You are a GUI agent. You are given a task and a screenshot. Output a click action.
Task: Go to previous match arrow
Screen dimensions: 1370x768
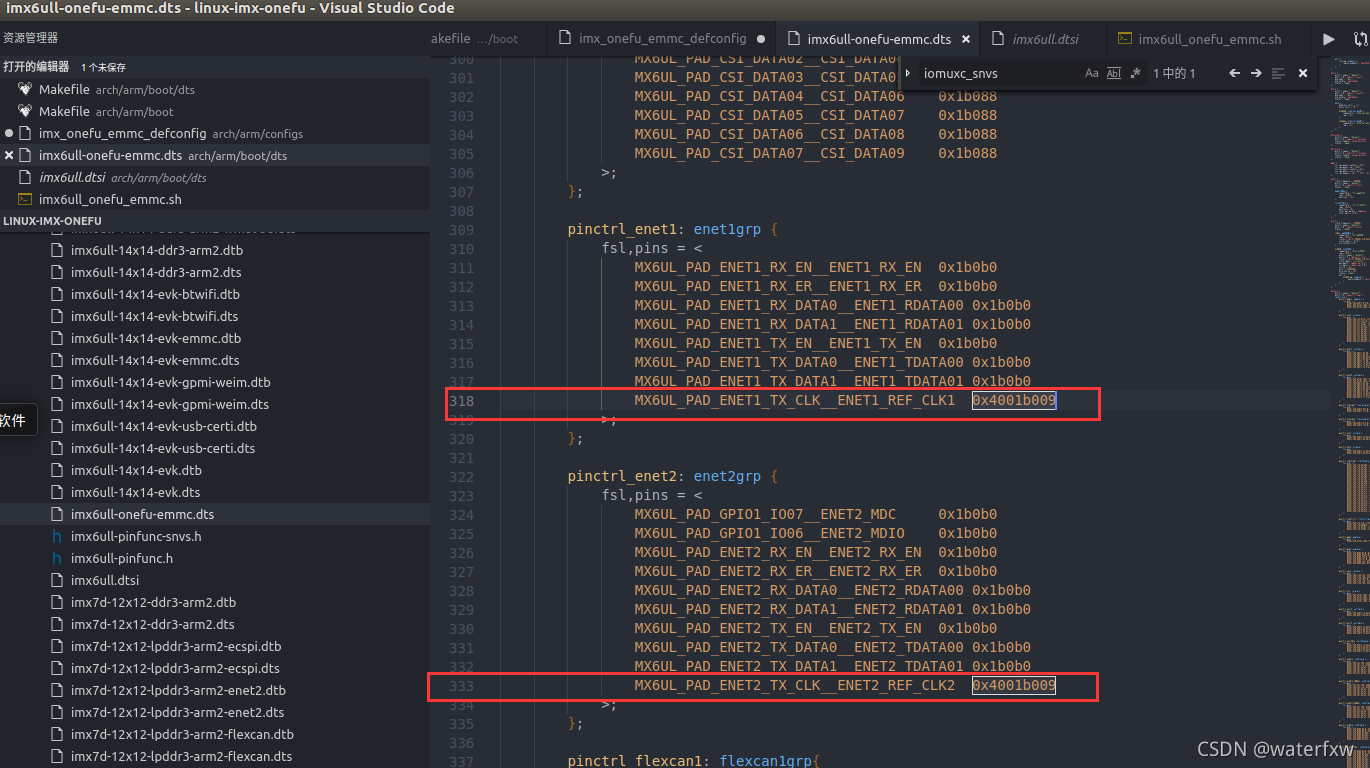pos(1234,73)
